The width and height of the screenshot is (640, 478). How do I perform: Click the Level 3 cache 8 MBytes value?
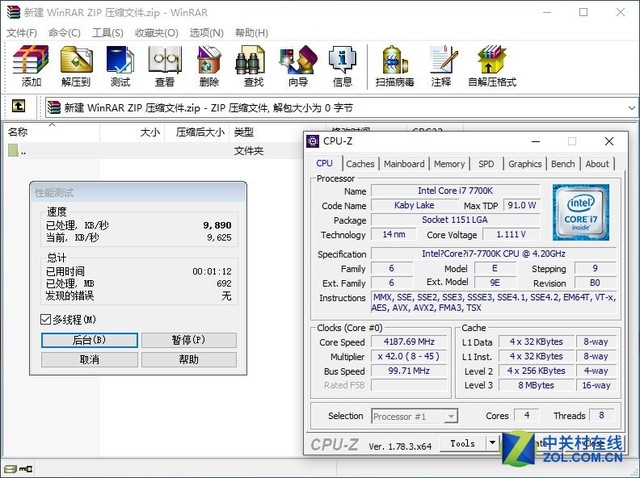[x=536, y=385]
